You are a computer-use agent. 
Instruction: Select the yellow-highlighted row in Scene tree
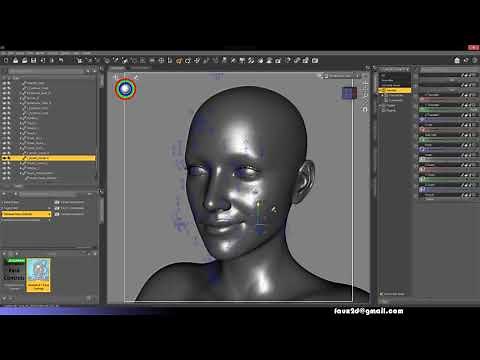click(49, 158)
